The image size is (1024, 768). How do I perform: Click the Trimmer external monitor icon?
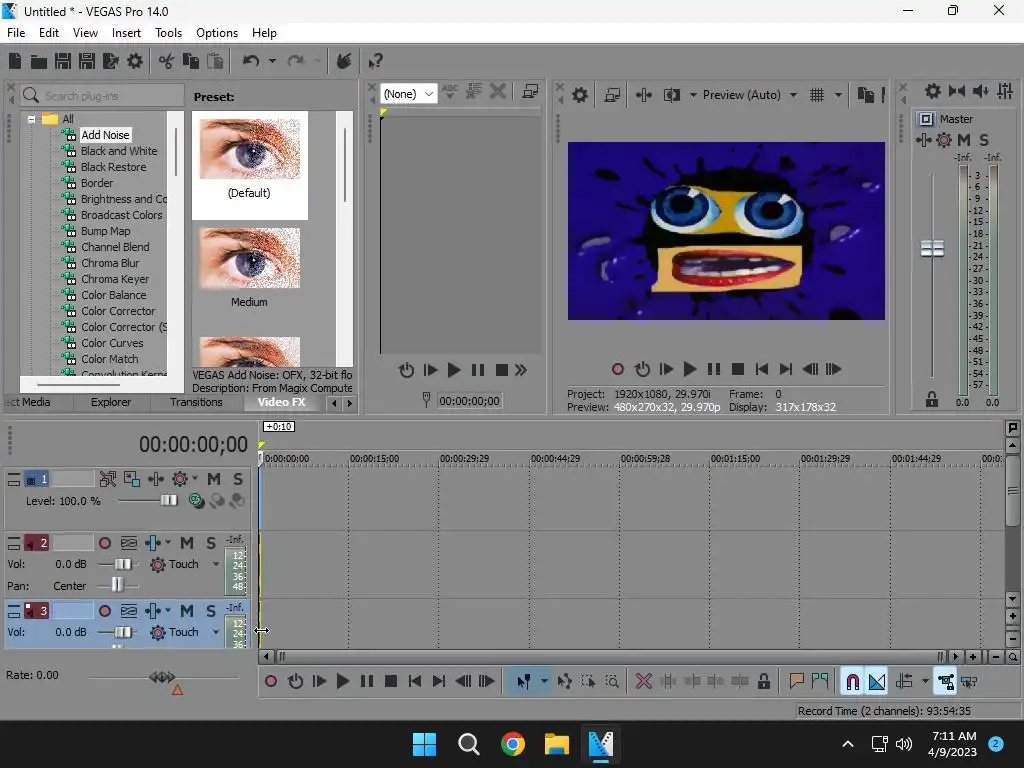coord(530,92)
